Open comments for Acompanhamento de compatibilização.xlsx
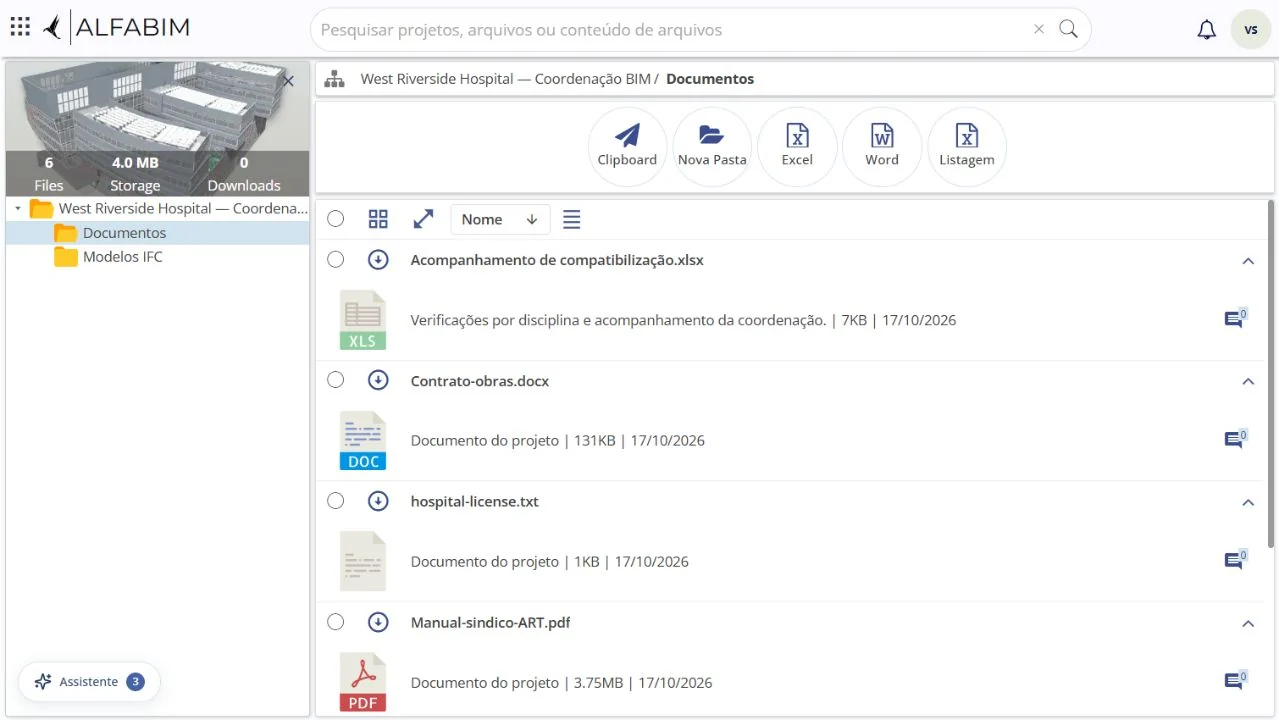Viewport: 1279px width, 720px height. 1235,319
